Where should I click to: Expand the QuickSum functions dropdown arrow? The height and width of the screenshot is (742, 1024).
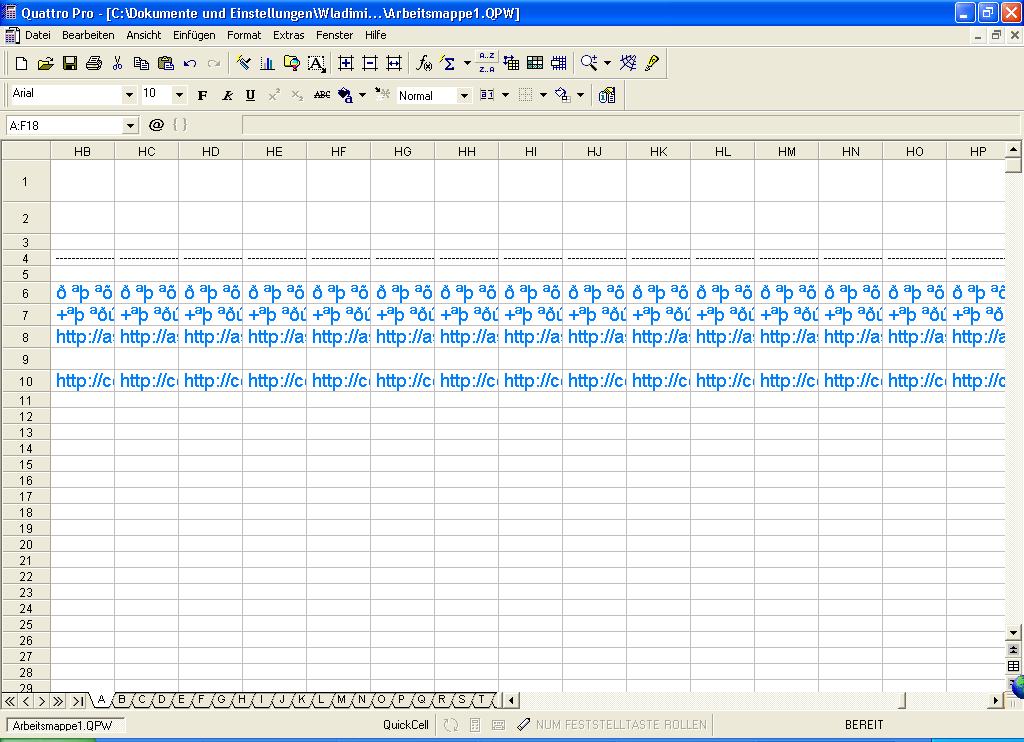[x=467, y=63]
